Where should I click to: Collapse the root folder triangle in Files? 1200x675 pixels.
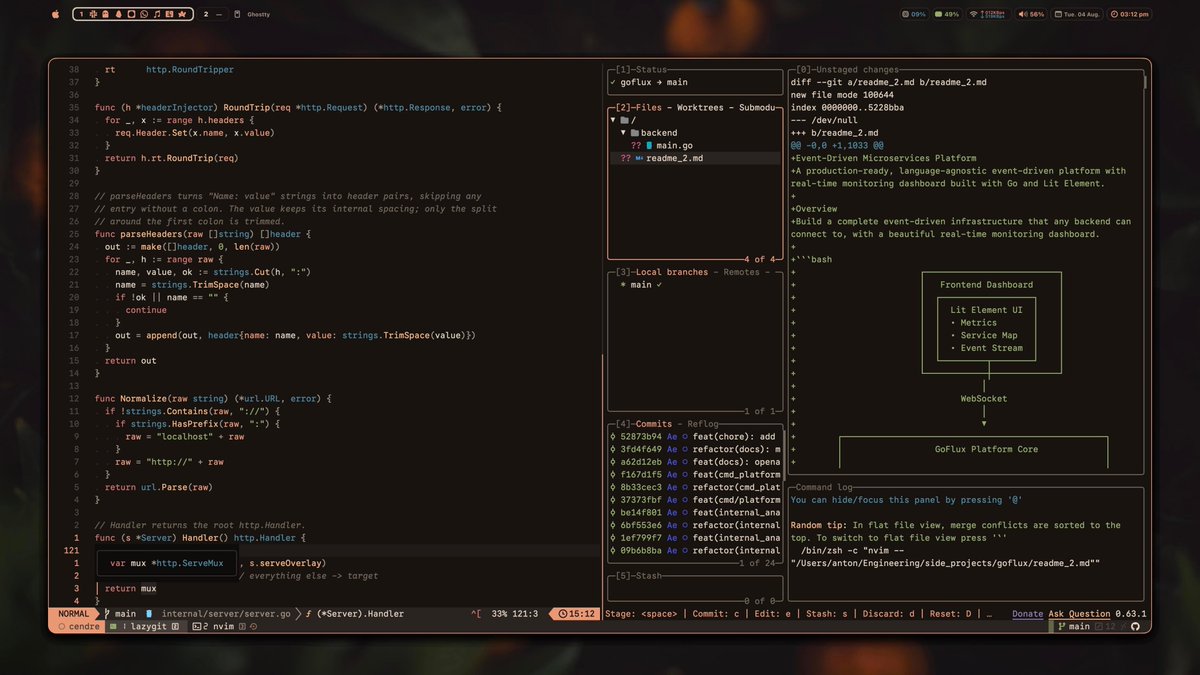613,120
